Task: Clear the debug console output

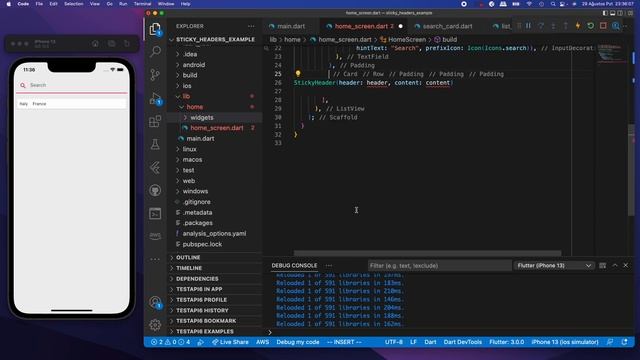Action: [602, 266]
